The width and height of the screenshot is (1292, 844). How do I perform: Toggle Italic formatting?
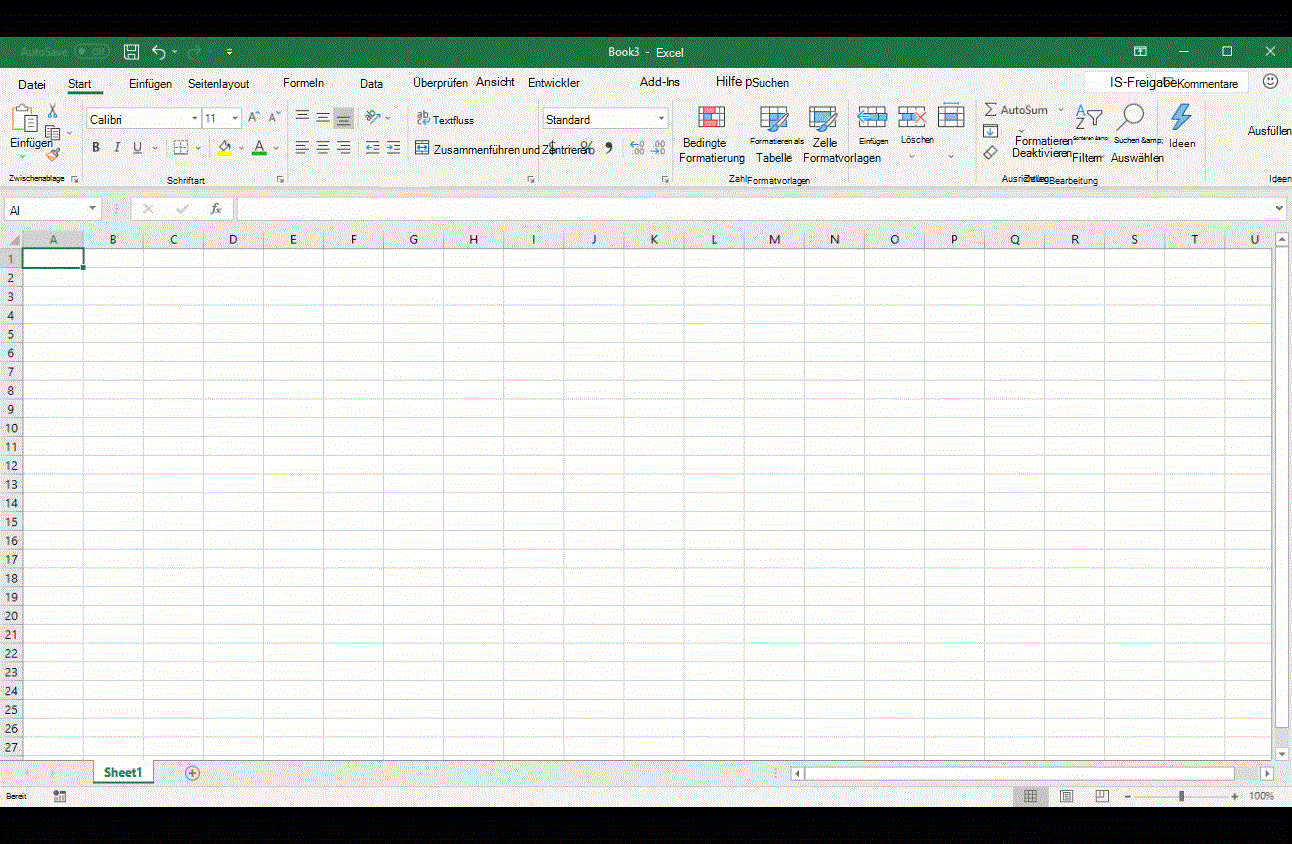(x=116, y=148)
